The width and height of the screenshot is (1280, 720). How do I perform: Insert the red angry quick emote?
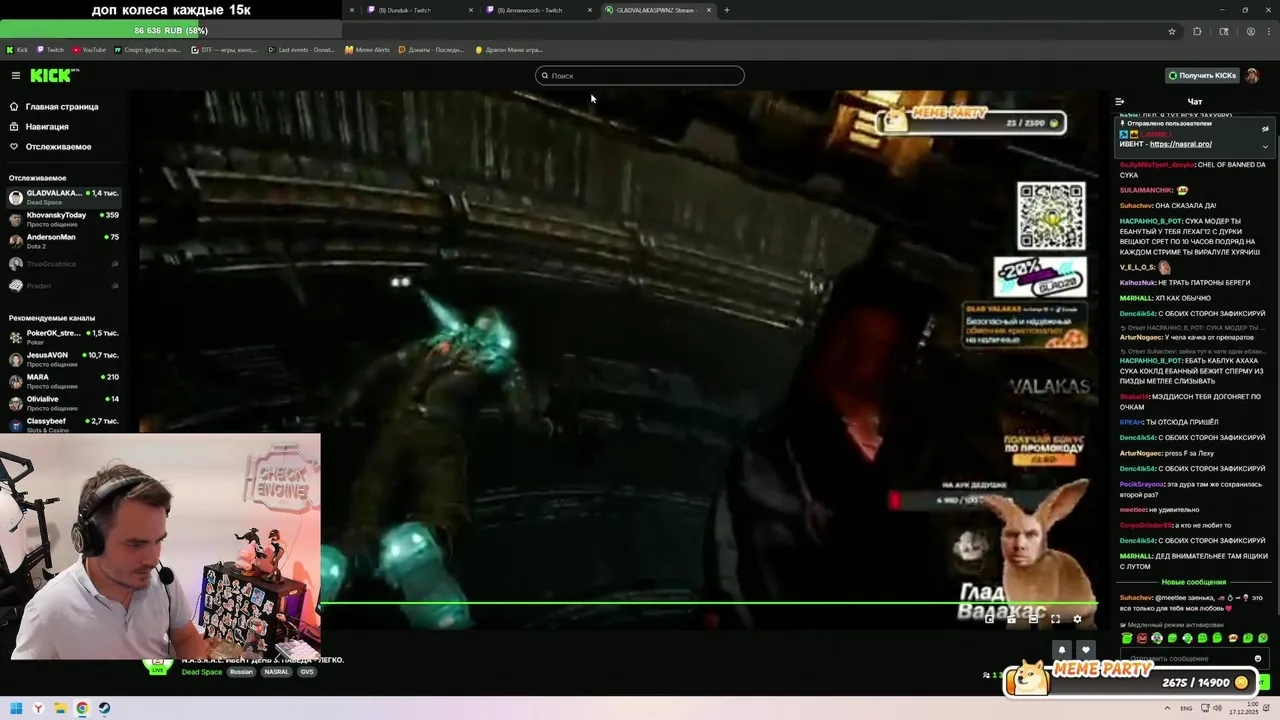1142,638
